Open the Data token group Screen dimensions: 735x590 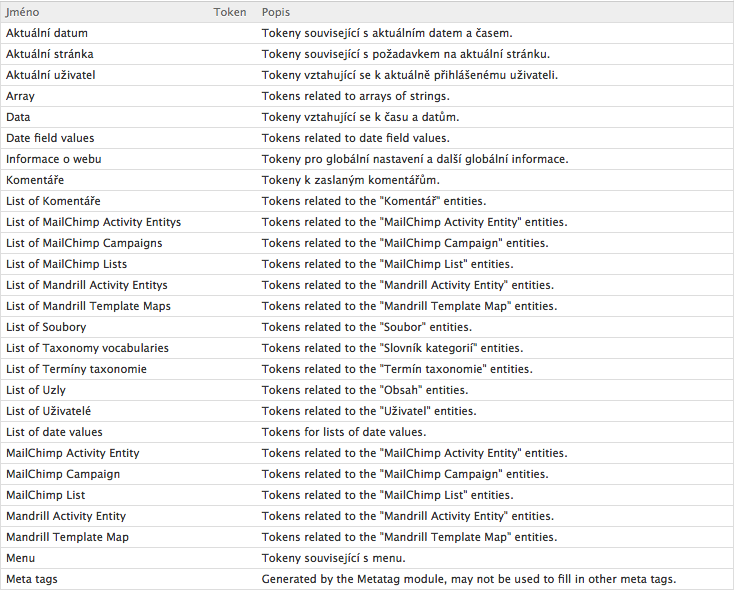pos(18,117)
